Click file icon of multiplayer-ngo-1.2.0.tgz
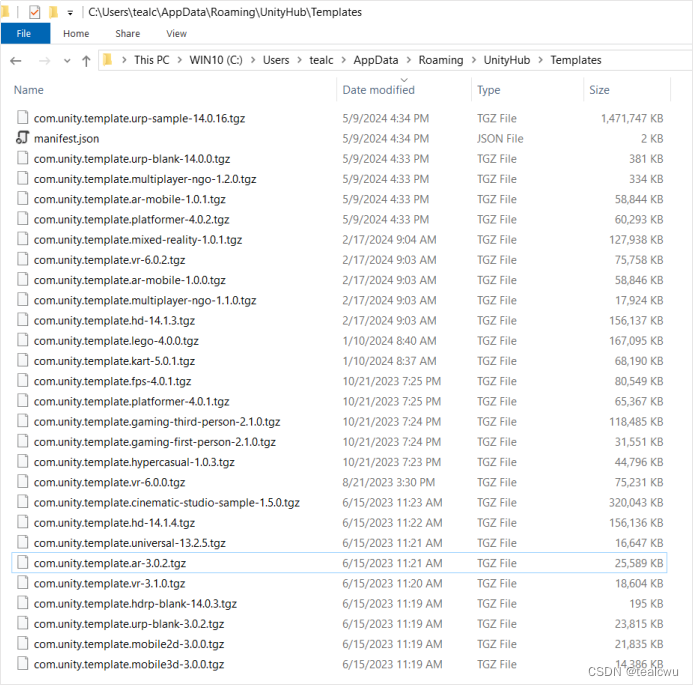 click(23, 178)
